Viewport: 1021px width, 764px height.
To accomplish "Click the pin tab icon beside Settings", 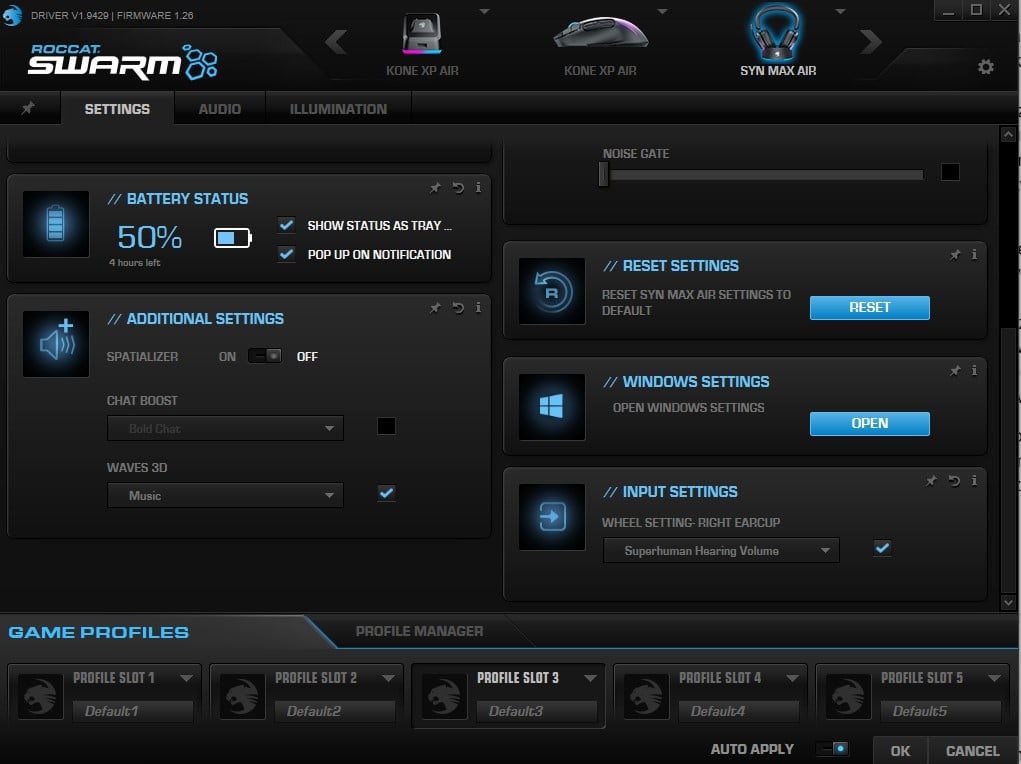I will pos(28,108).
